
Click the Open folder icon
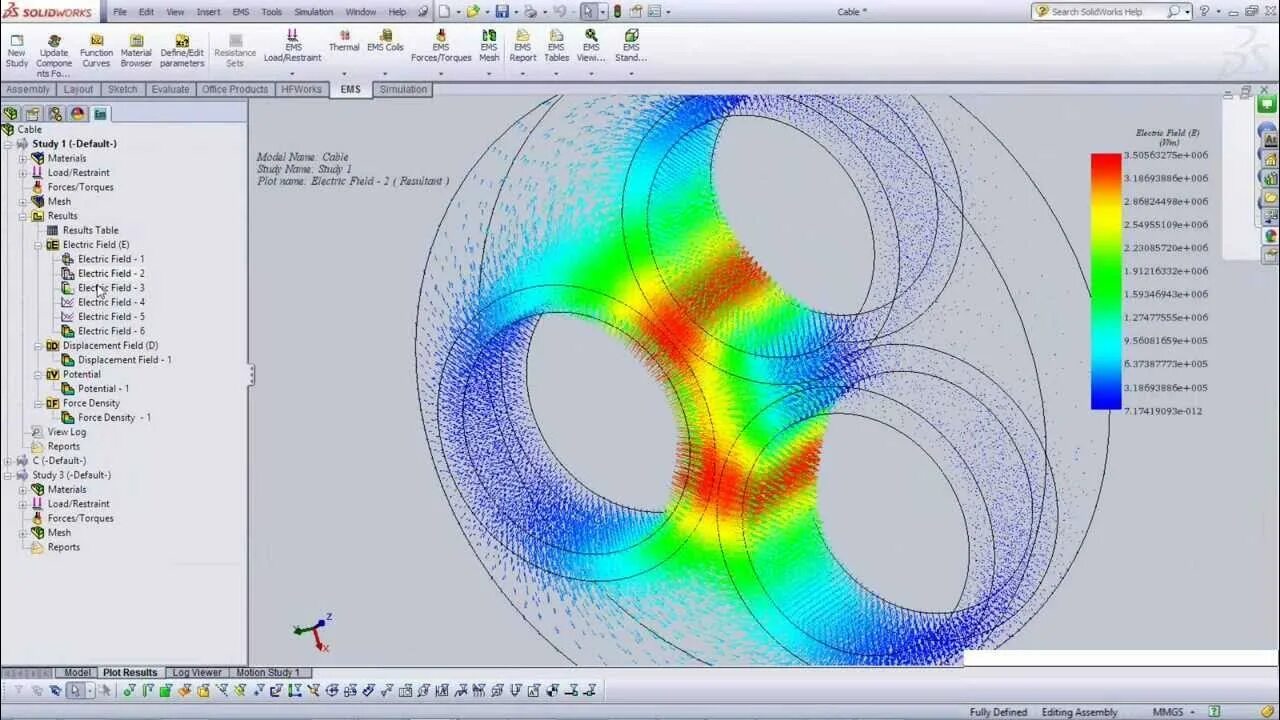click(x=473, y=12)
